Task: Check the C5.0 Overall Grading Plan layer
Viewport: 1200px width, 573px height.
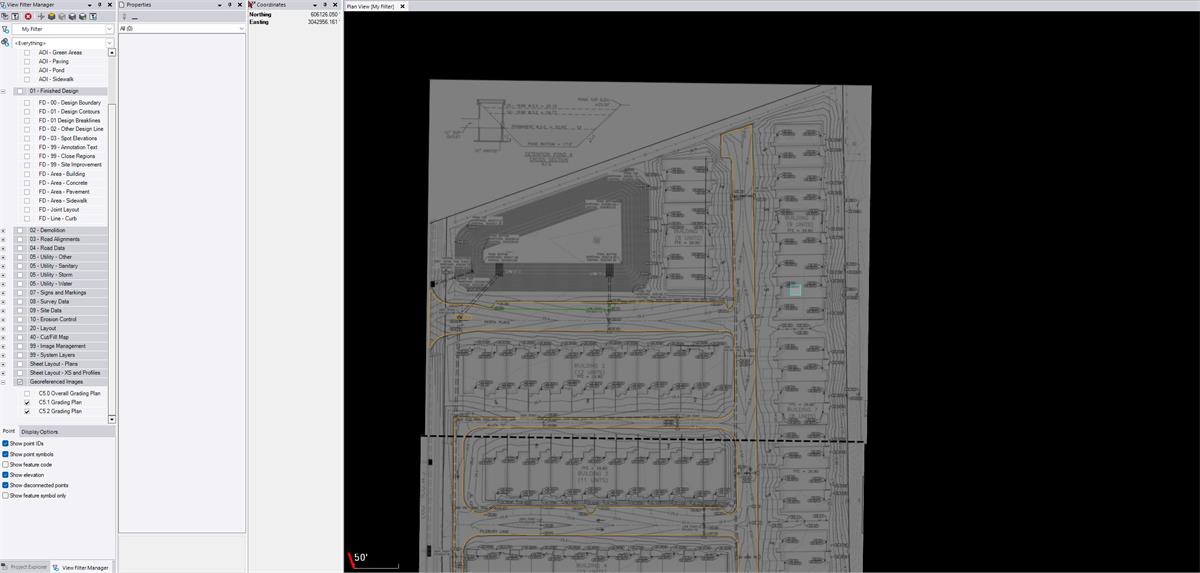Action: click(x=27, y=393)
